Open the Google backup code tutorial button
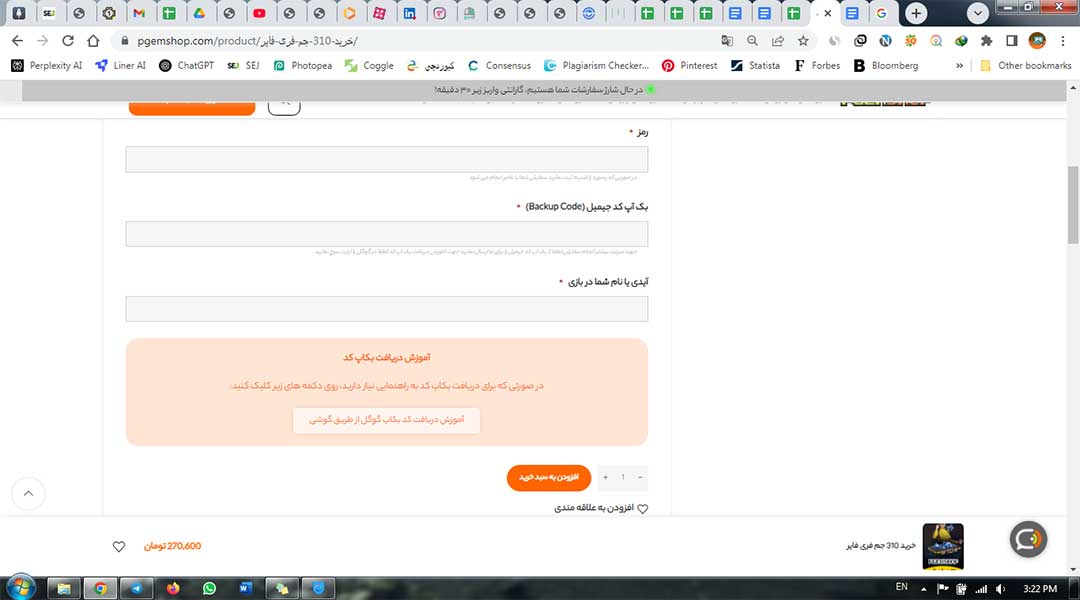This screenshot has height=600, width=1080. [387, 421]
